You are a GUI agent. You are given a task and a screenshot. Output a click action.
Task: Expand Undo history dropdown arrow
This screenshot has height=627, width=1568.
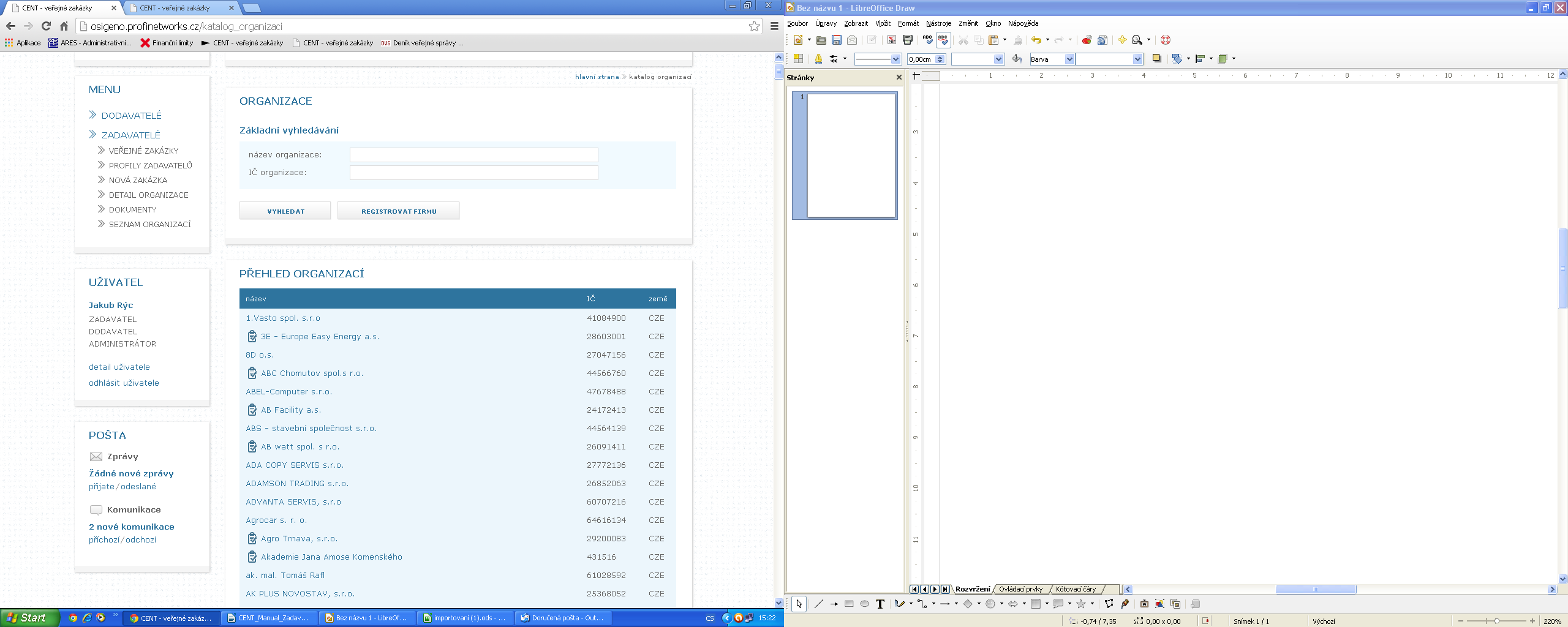point(1047,40)
